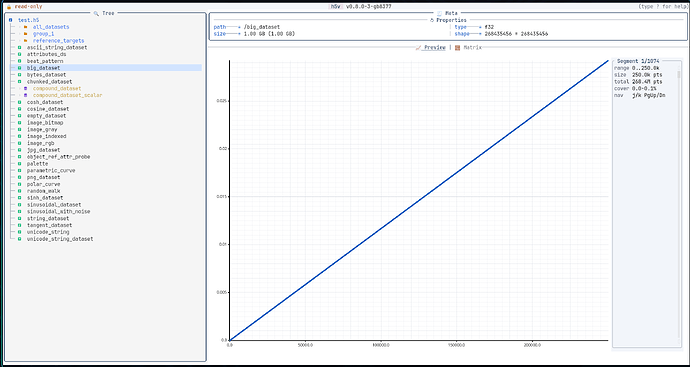Click the green icon of image_gray
Viewport: 690px width, 367px height.
(x=20, y=129)
